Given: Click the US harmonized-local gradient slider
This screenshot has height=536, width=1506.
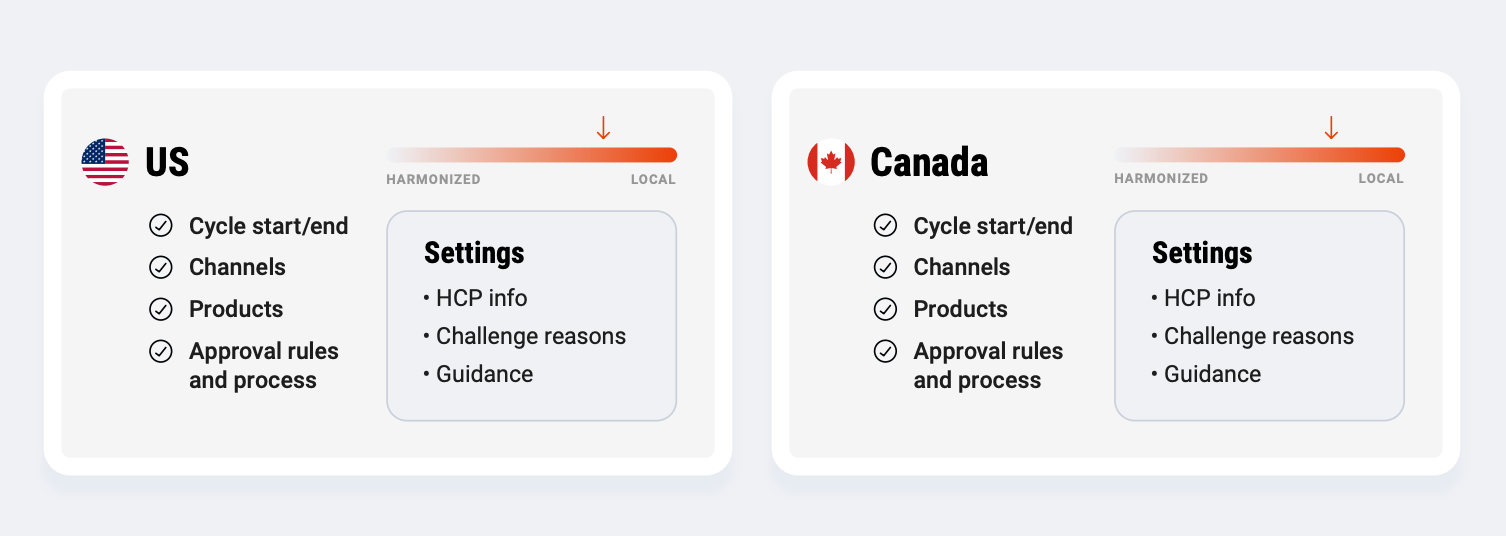Looking at the screenshot, I should point(532,155).
